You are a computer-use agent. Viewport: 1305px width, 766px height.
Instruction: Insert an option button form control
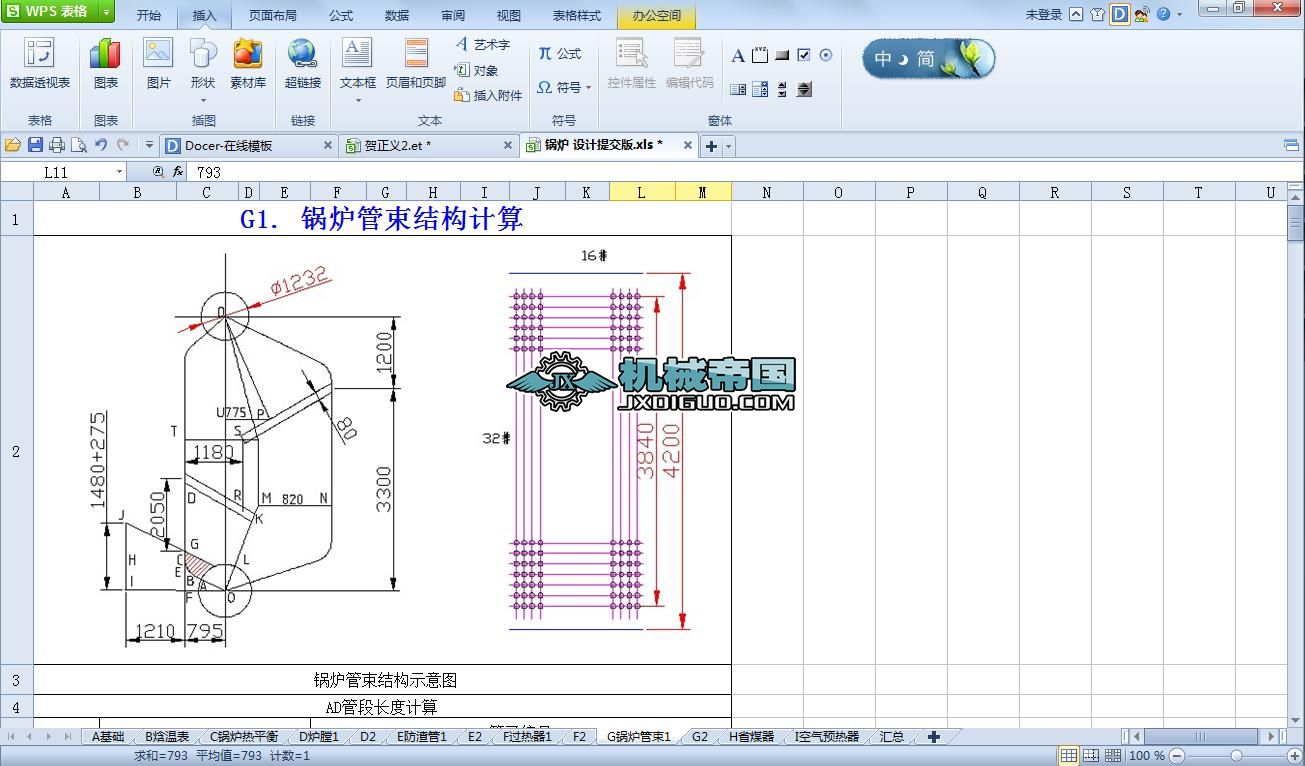[x=827, y=55]
